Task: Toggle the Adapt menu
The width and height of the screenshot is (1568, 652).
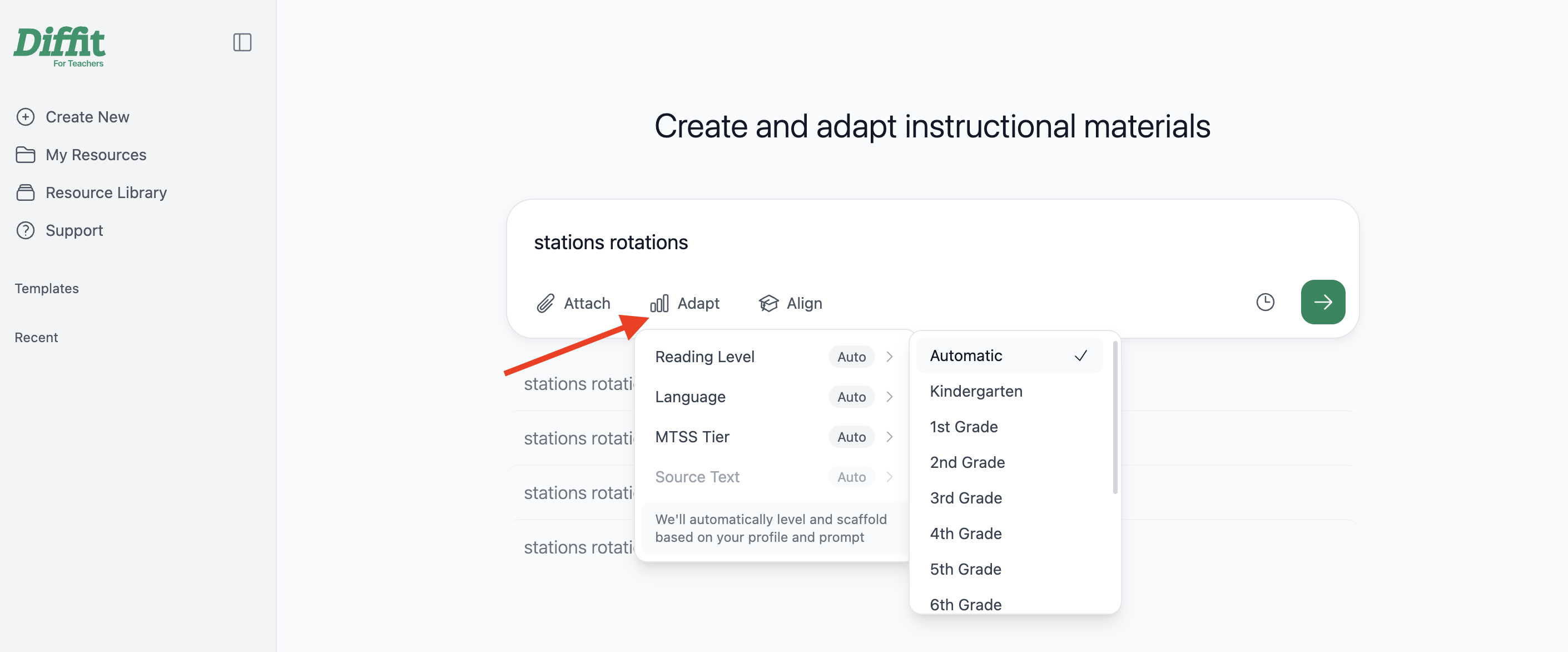Action: pyautogui.click(x=685, y=303)
